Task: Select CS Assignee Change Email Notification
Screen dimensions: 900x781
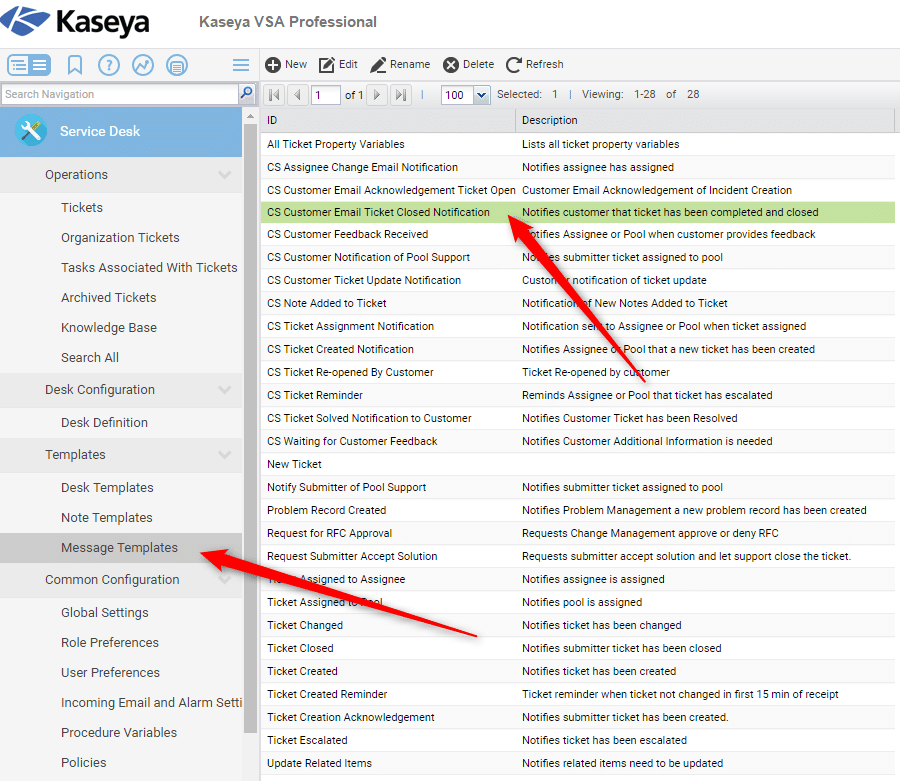Action: pyautogui.click(x=578, y=167)
